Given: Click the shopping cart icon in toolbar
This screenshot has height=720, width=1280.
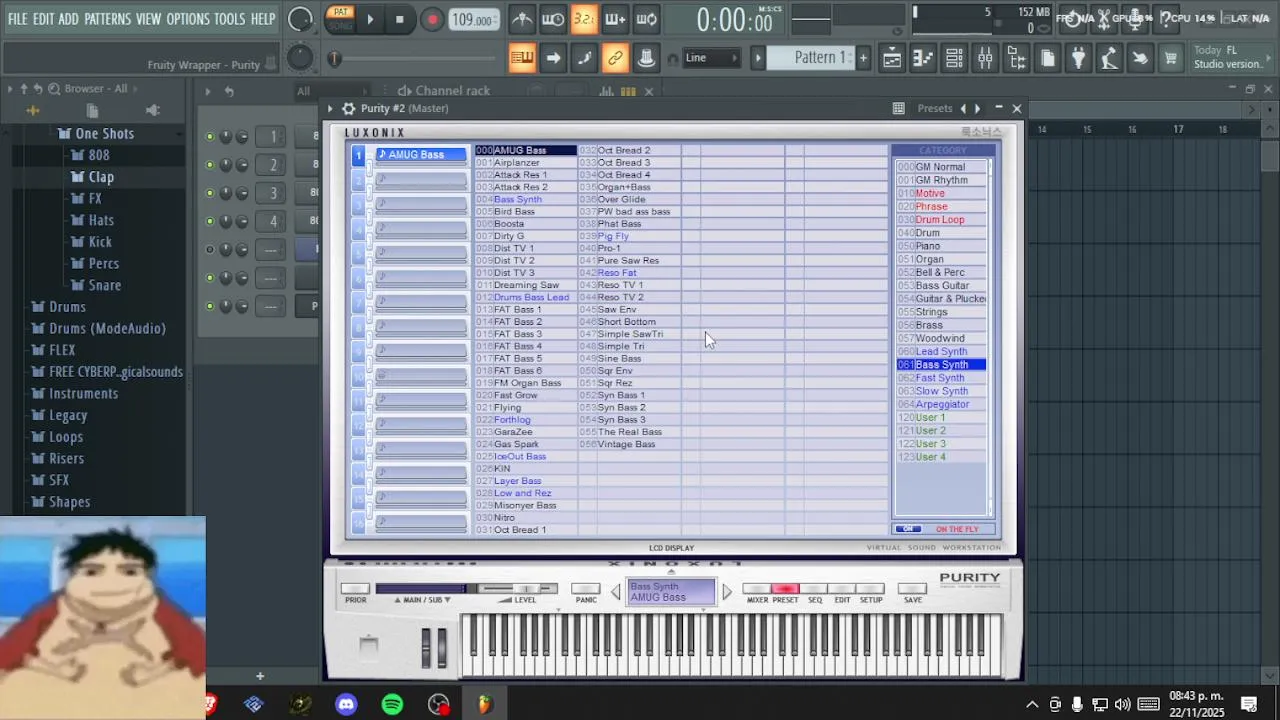Looking at the screenshot, I should tap(1170, 58).
